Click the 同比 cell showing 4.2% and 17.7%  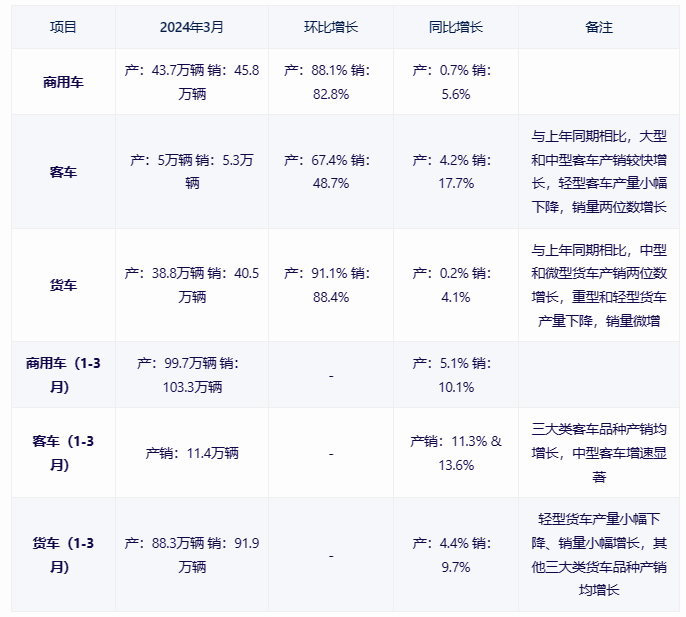click(x=455, y=171)
